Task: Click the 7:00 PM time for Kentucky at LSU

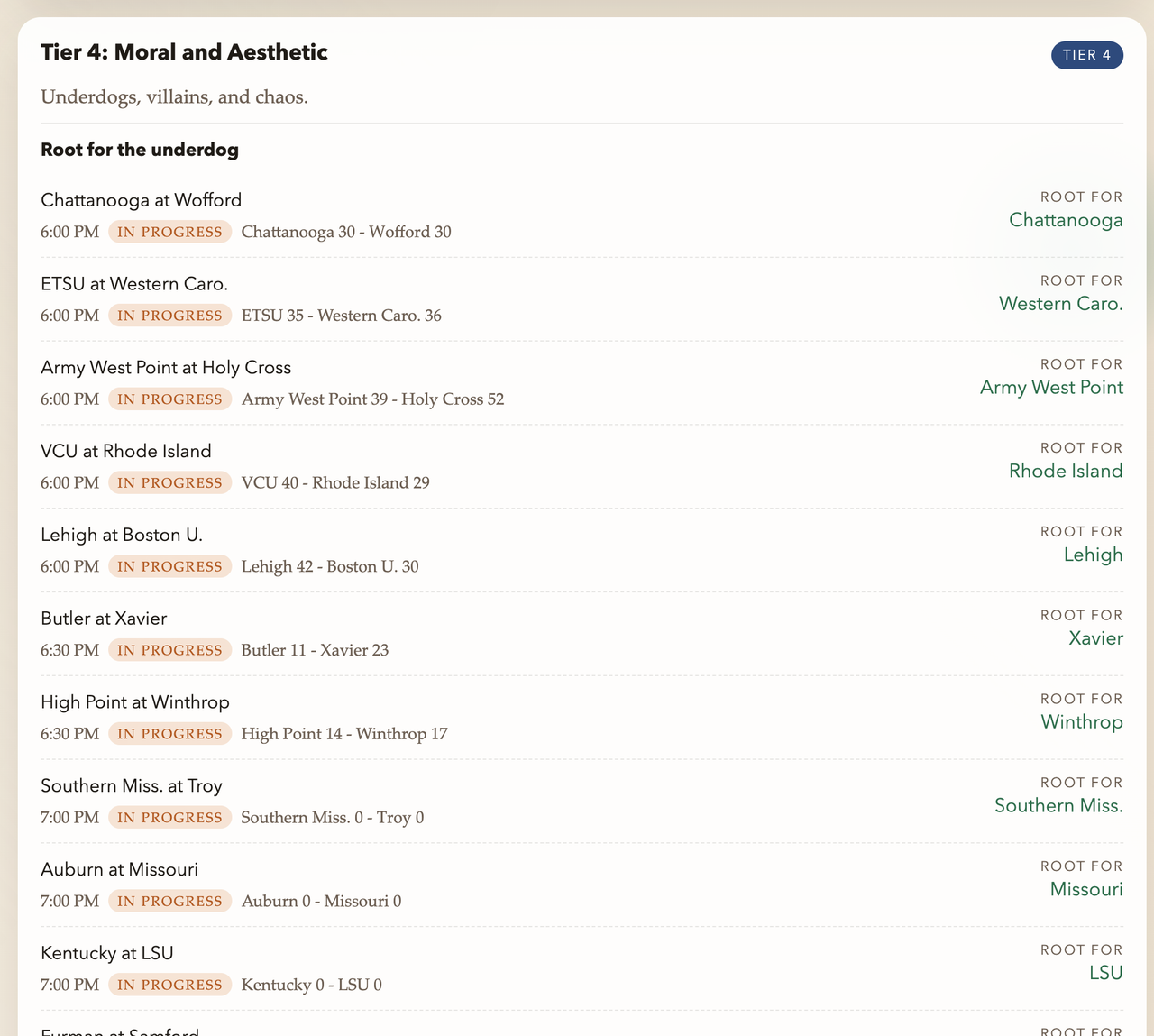Action: 69,986
